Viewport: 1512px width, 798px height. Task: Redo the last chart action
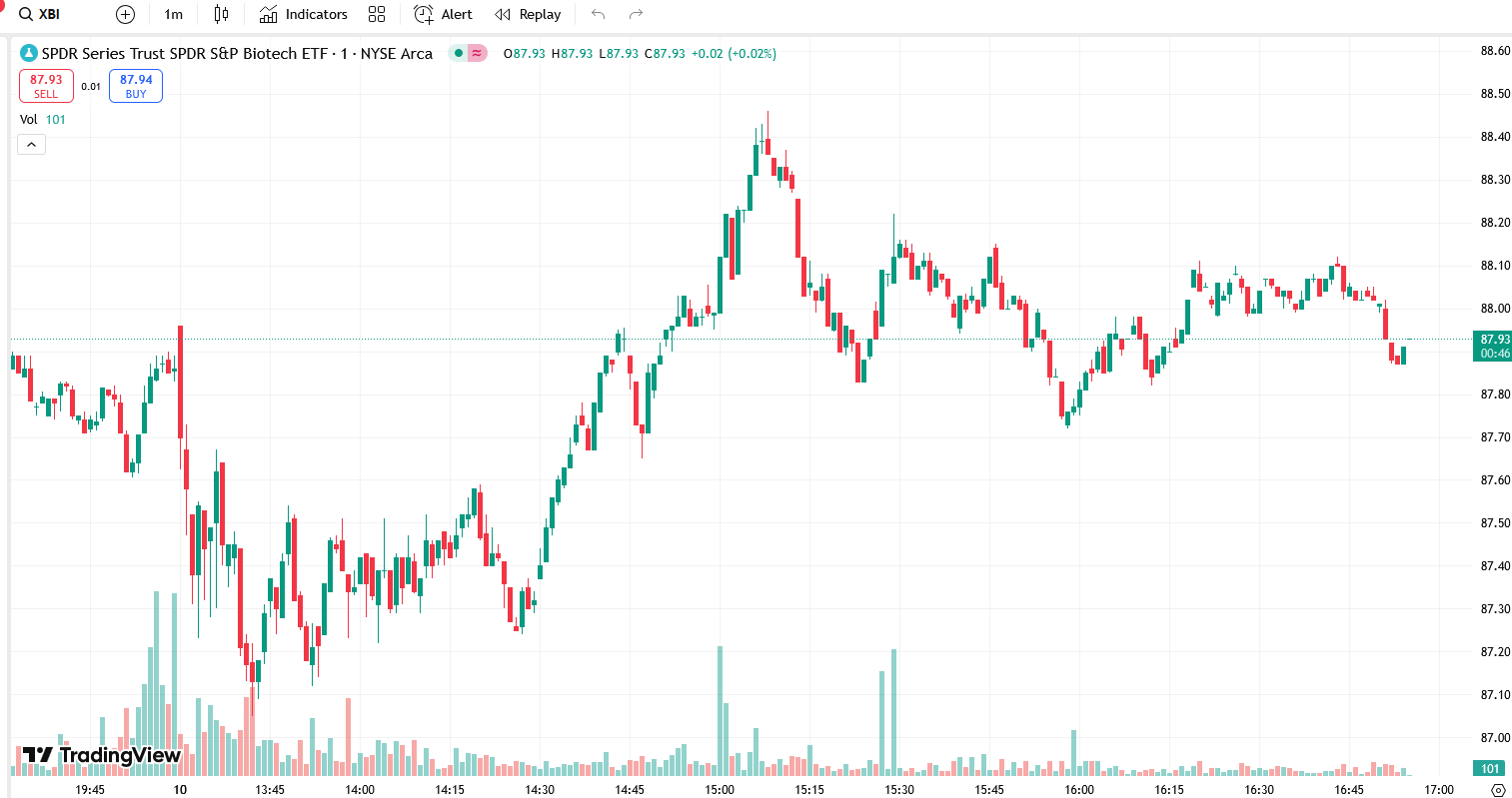[636, 14]
